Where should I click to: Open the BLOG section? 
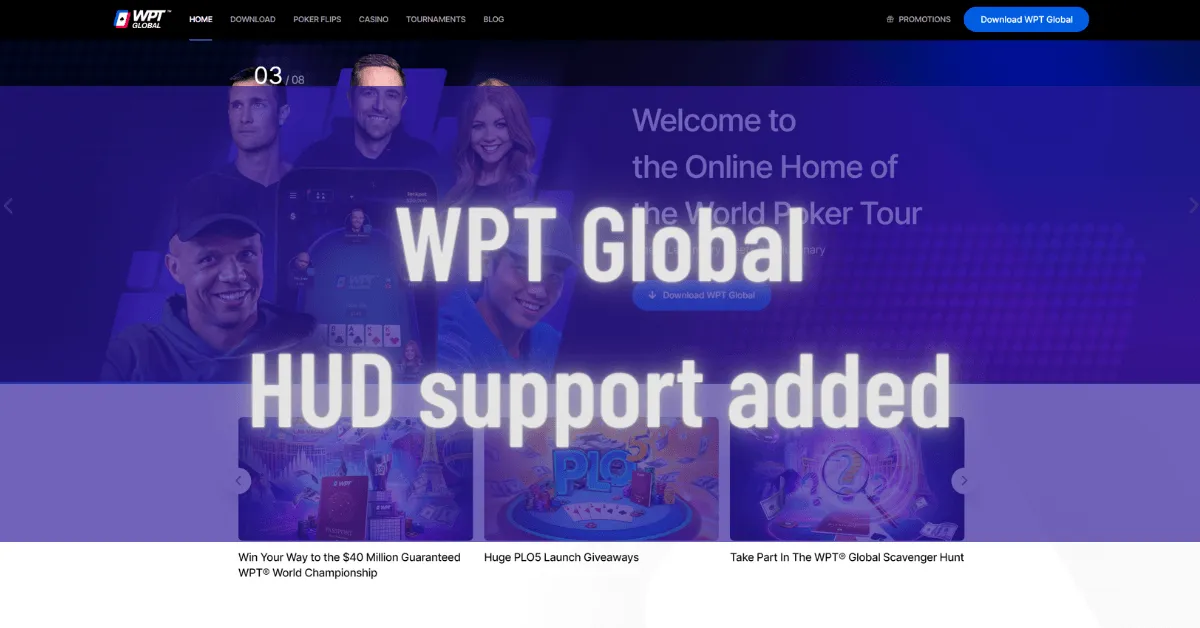click(x=493, y=18)
